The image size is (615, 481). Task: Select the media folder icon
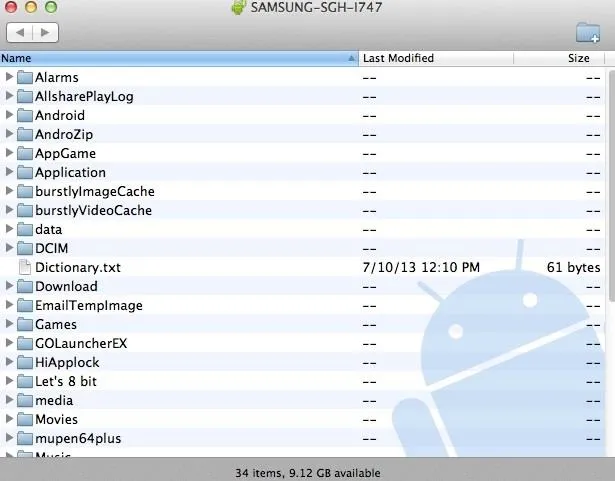click(25, 400)
